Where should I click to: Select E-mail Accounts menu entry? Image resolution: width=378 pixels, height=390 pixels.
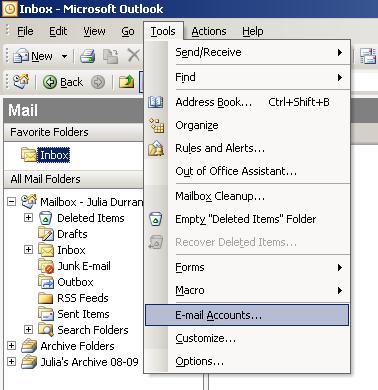(x=247, y=315)
